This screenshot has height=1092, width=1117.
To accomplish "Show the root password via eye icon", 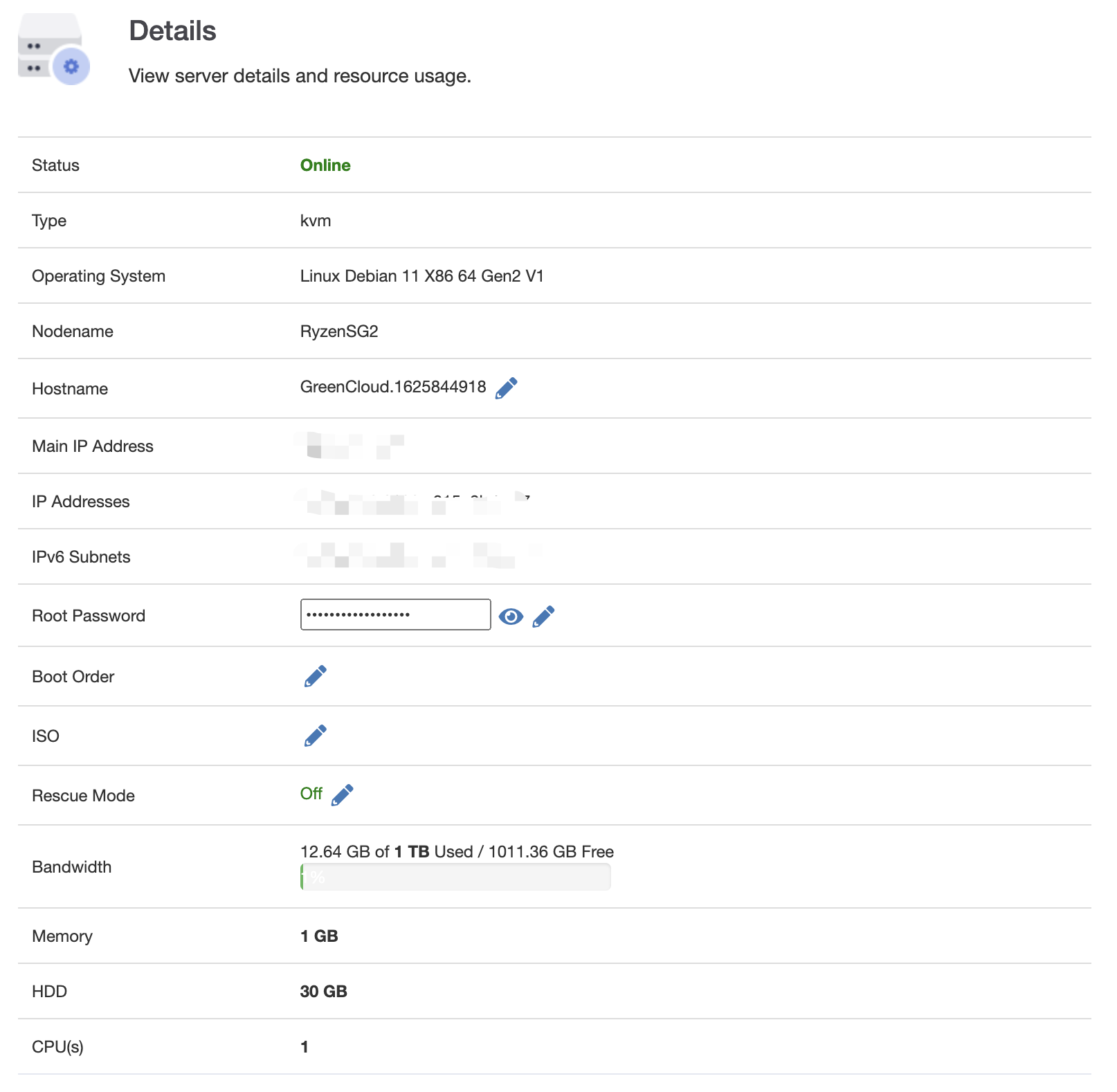I will coord(511,616).
